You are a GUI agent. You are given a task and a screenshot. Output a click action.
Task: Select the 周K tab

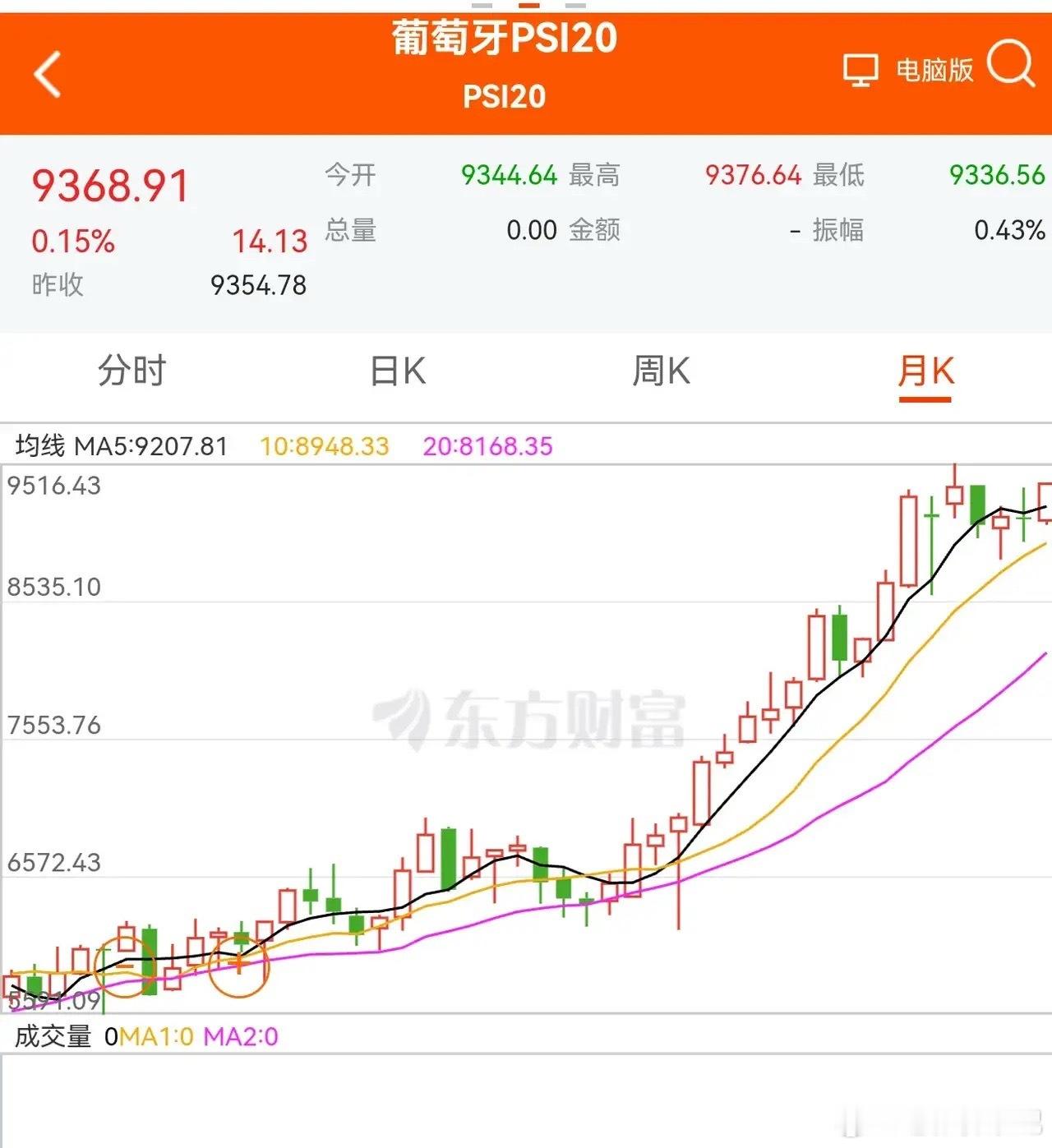(x=661, y=371)
